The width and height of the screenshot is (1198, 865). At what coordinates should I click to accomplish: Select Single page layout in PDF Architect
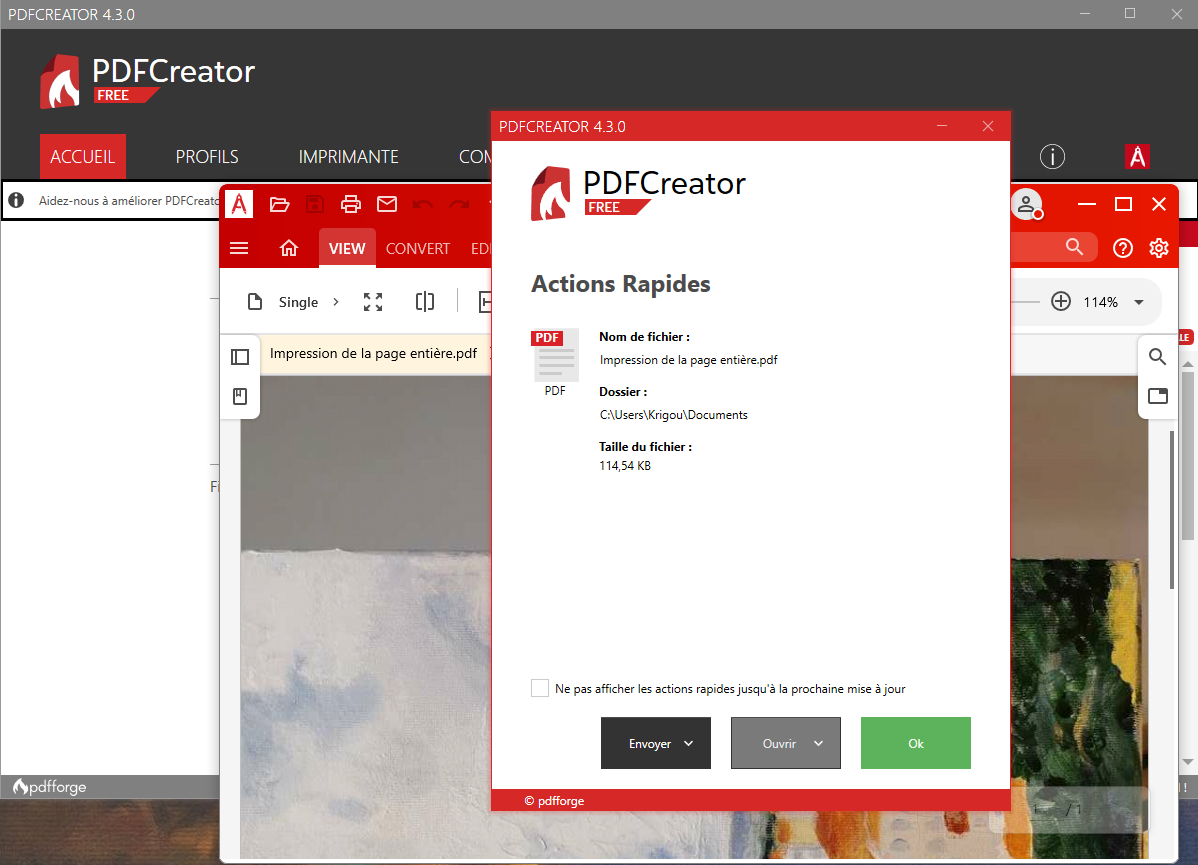click(x=283, y=302)
